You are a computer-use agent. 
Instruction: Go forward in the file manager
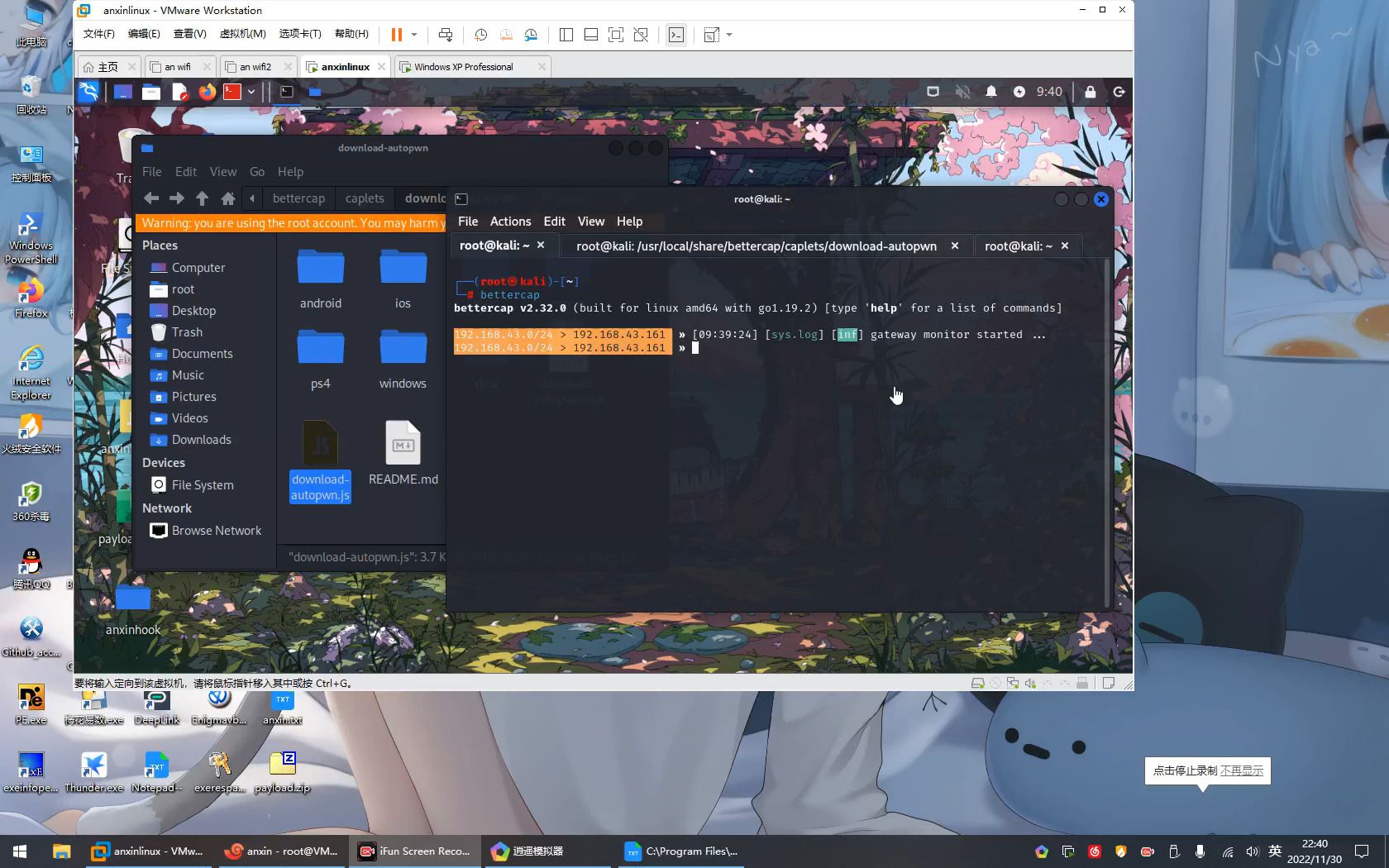[177, 198]
